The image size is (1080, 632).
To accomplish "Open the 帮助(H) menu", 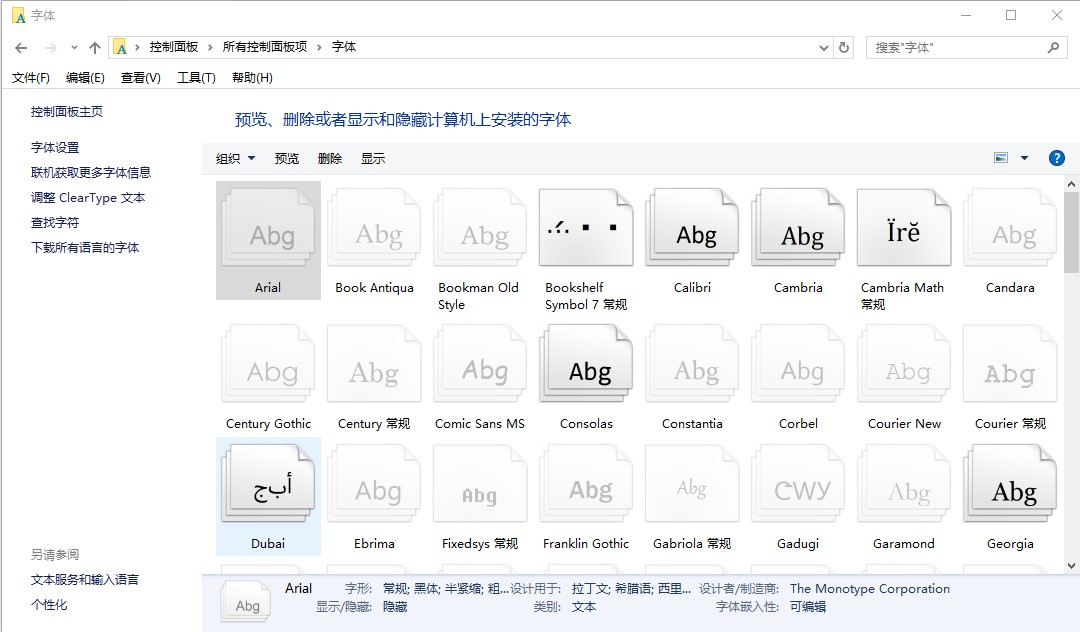I will (252, 78).
